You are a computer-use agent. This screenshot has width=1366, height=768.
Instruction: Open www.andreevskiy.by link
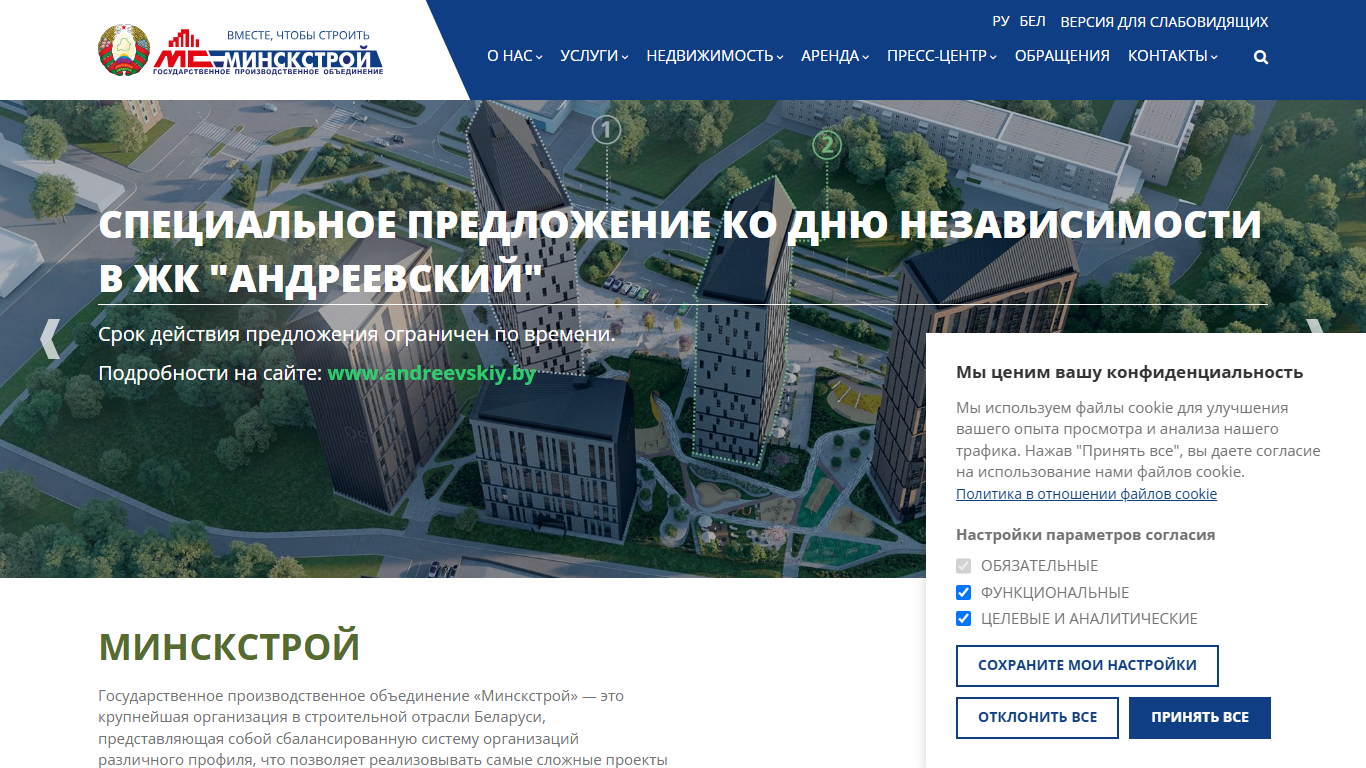(x=432, y=373)
